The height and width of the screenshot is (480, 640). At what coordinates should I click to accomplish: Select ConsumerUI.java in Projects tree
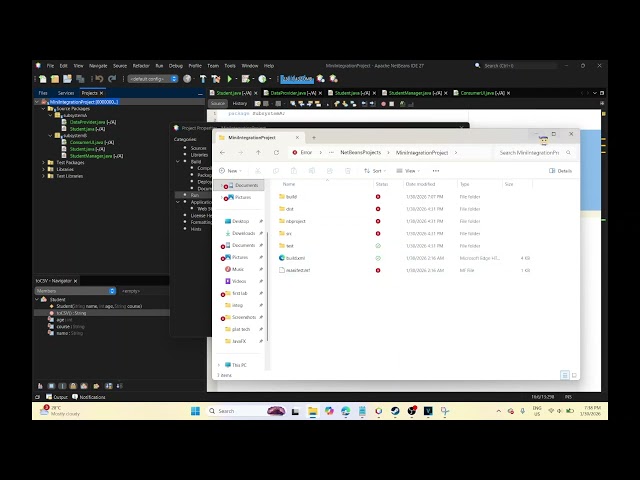92,142
